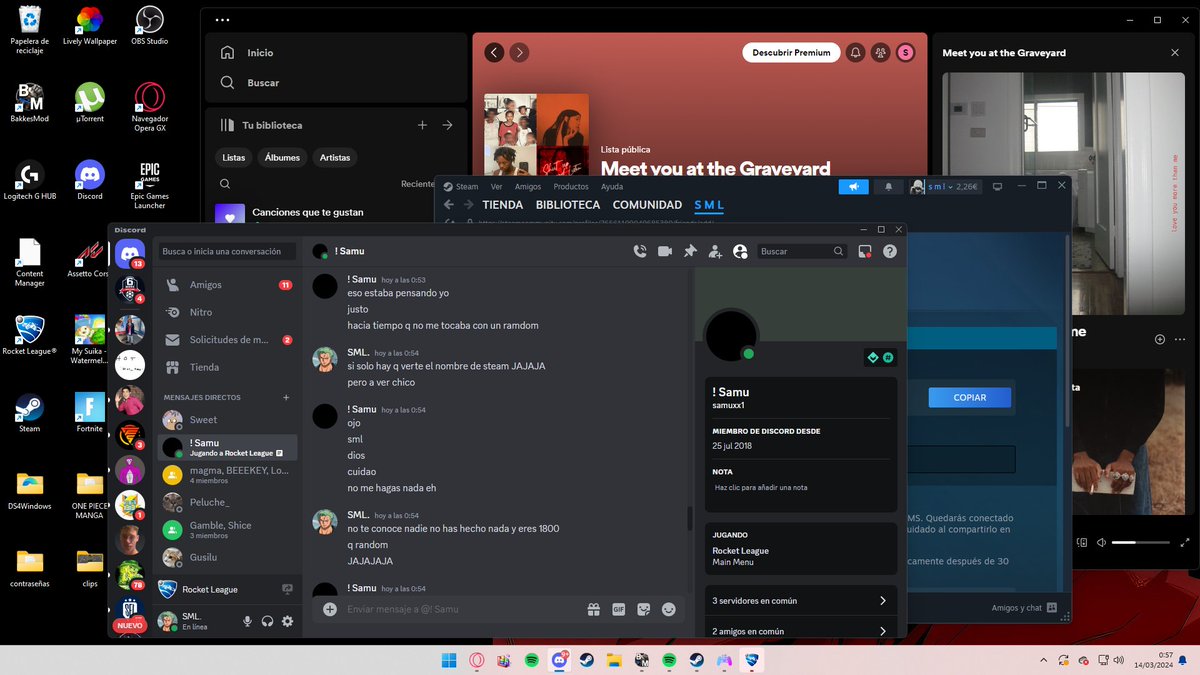Go back in Spotify navigation

pyautogui.click(x=494, y=53)
